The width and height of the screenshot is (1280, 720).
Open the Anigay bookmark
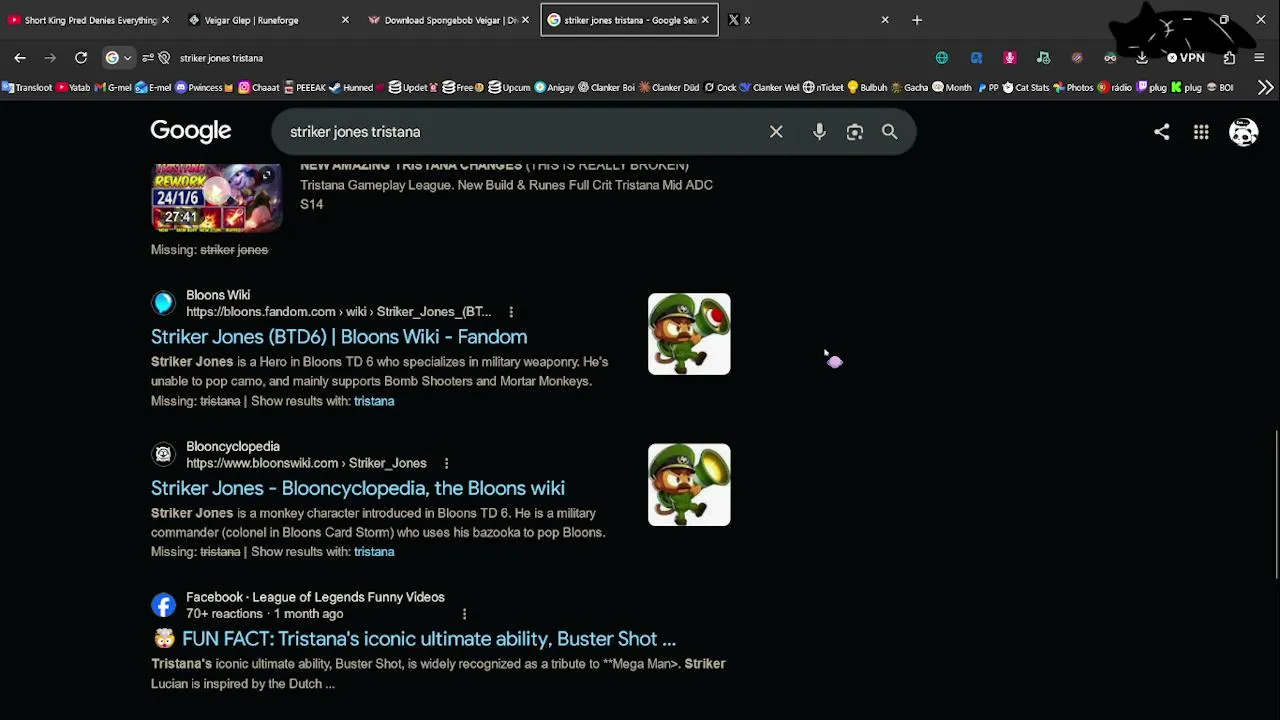point(555,88)
